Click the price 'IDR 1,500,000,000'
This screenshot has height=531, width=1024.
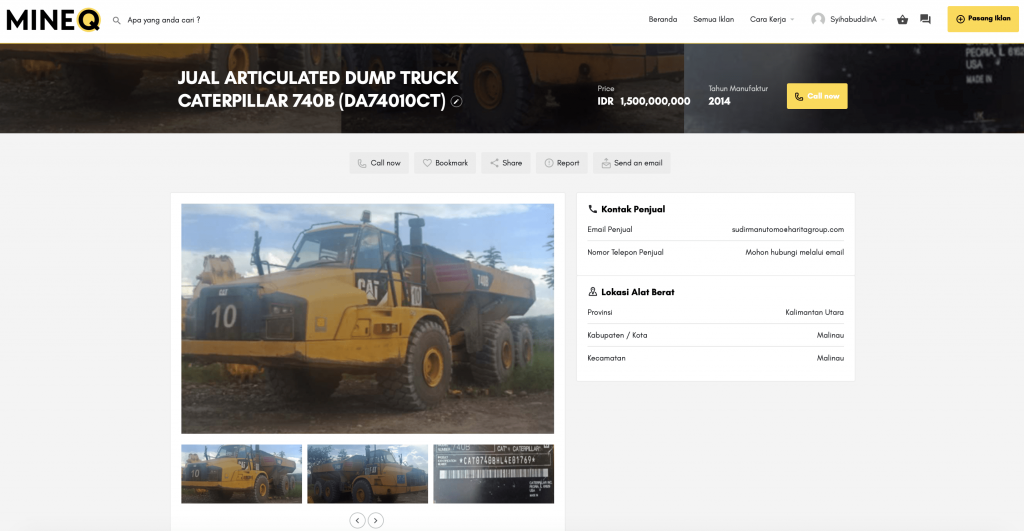pos(643,101)
